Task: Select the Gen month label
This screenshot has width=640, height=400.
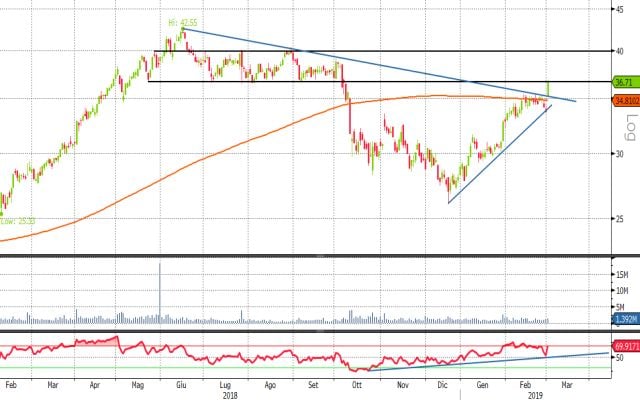Action: click(x=482, y=385)
